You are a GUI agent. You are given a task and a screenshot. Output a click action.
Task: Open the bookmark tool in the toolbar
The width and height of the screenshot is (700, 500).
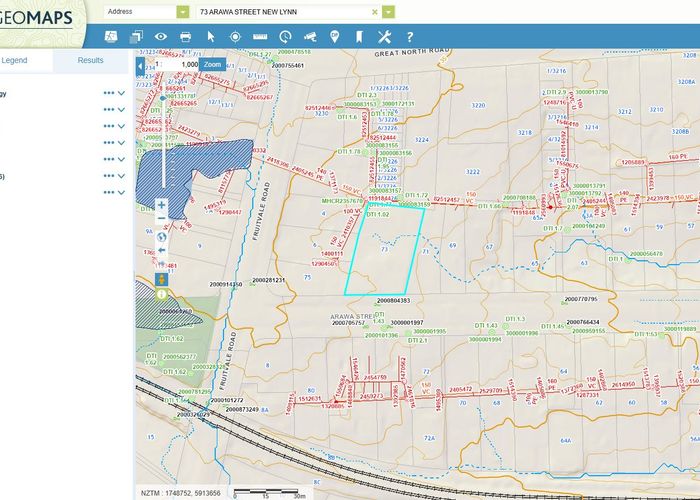click(358, 36)
